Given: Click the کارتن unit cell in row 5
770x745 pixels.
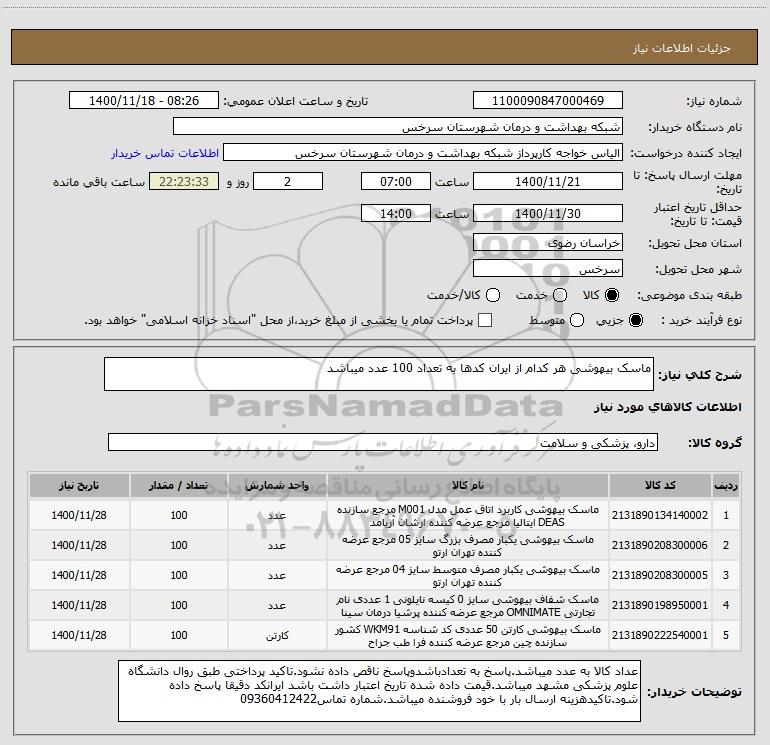Looking at the screenshot, I should [277, 635].
